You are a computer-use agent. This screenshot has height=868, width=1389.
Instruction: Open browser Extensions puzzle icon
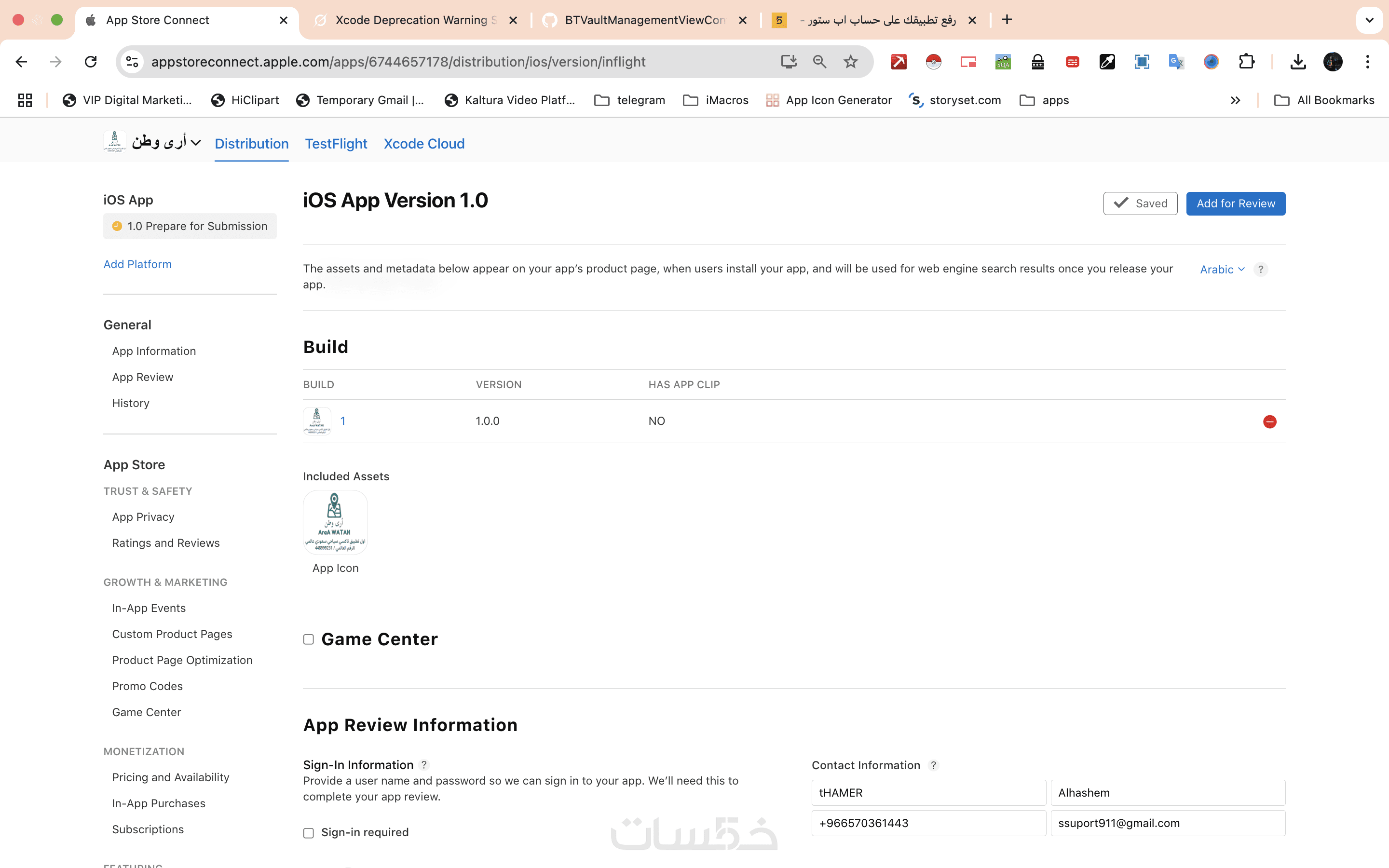pos(1246,62)
